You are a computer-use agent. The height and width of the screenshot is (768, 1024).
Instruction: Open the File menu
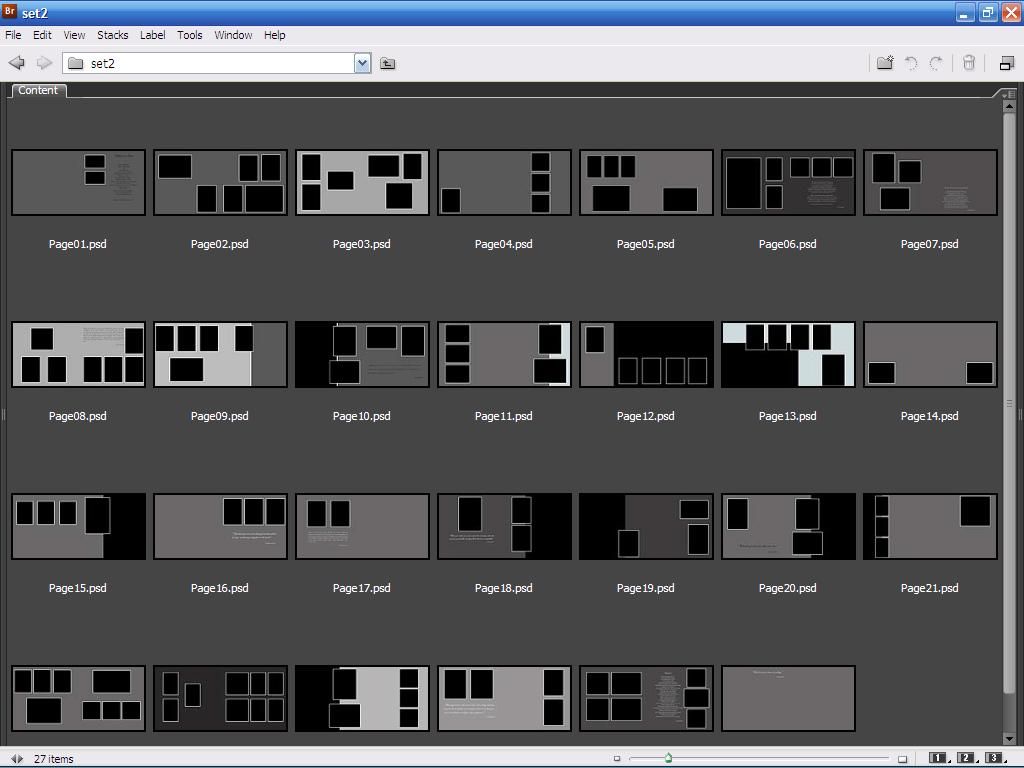click(x=13, y=35)
